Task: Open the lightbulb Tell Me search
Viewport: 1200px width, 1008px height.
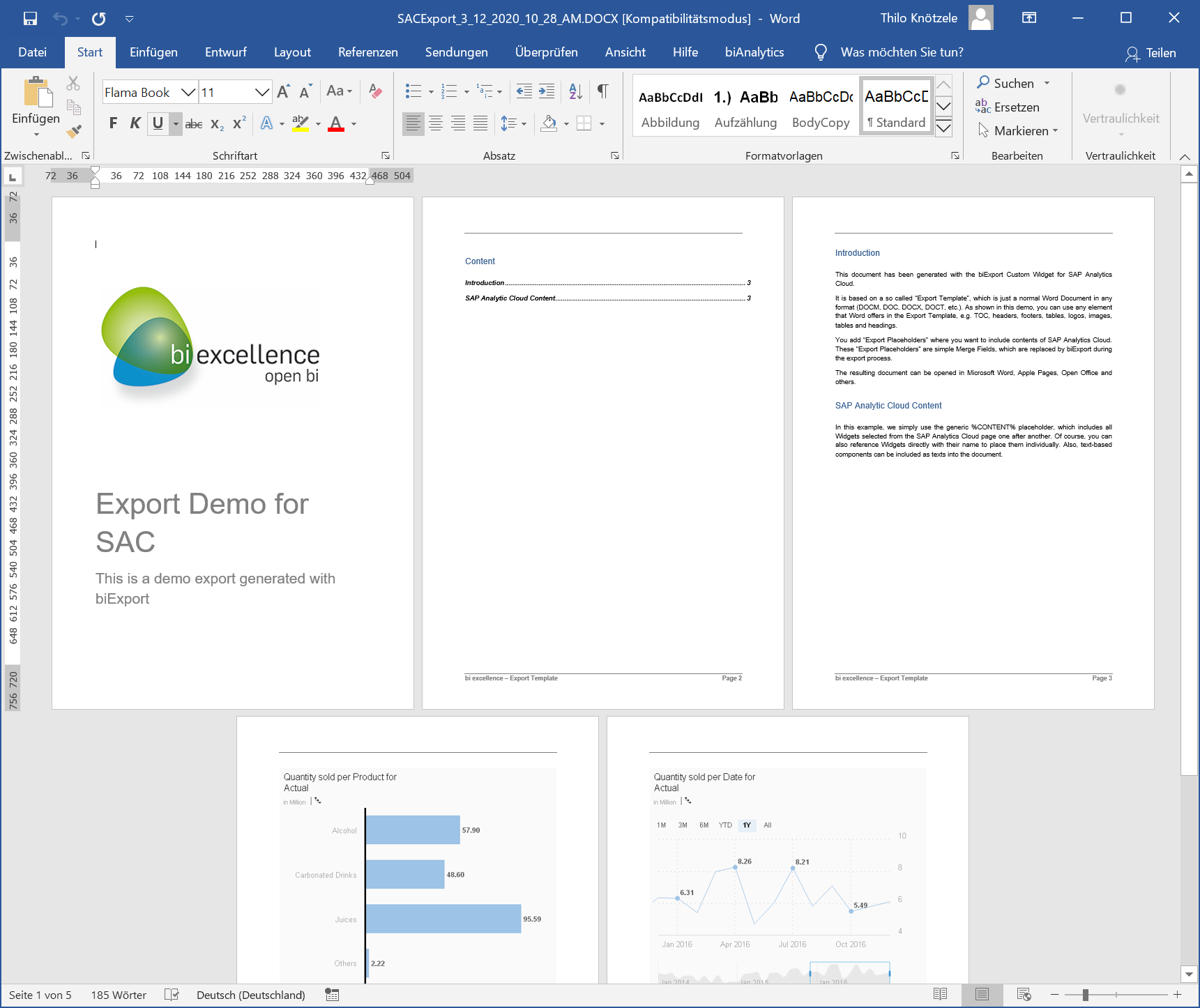Action: 821,52
